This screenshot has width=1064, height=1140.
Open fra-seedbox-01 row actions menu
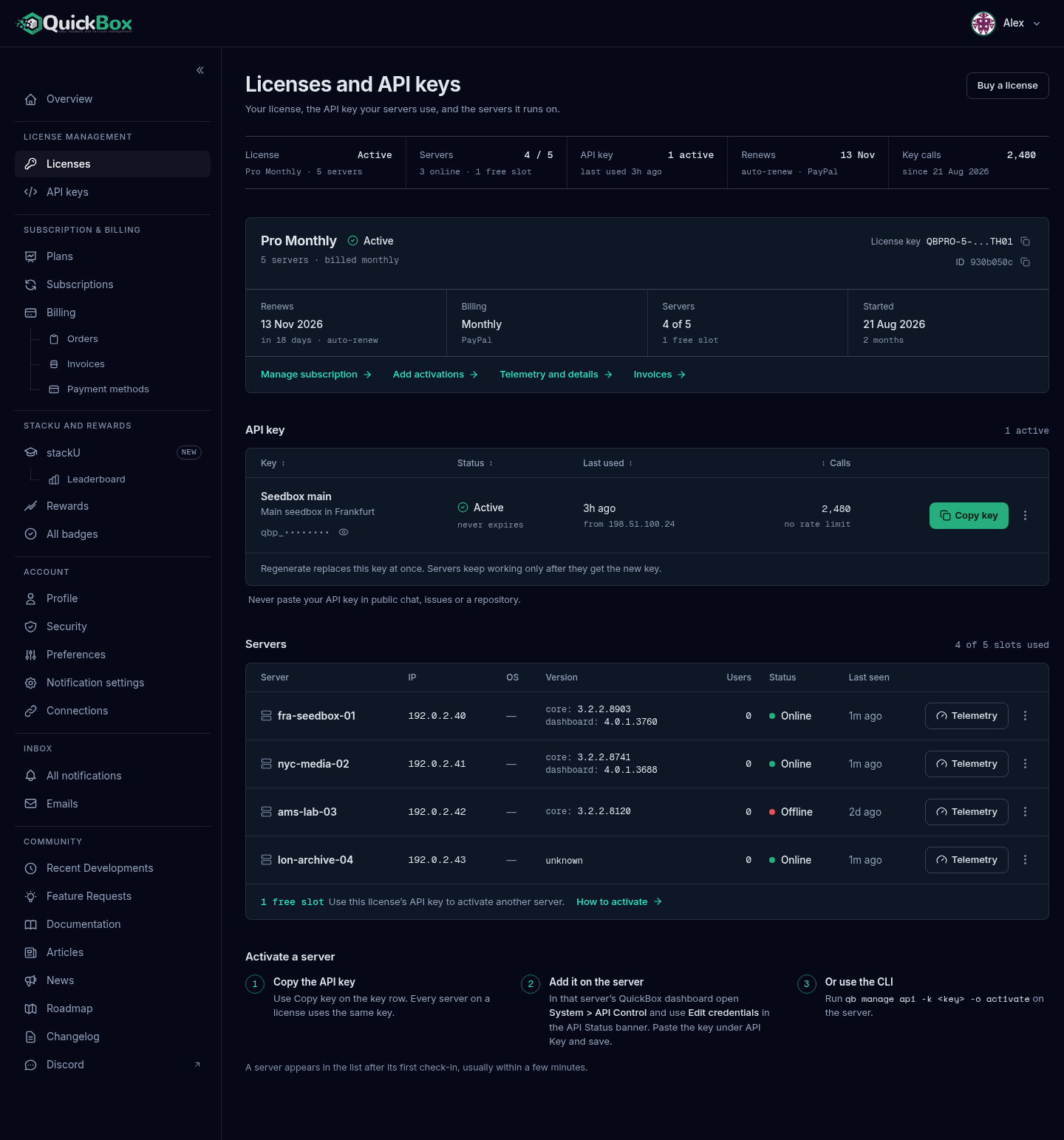1025,716
